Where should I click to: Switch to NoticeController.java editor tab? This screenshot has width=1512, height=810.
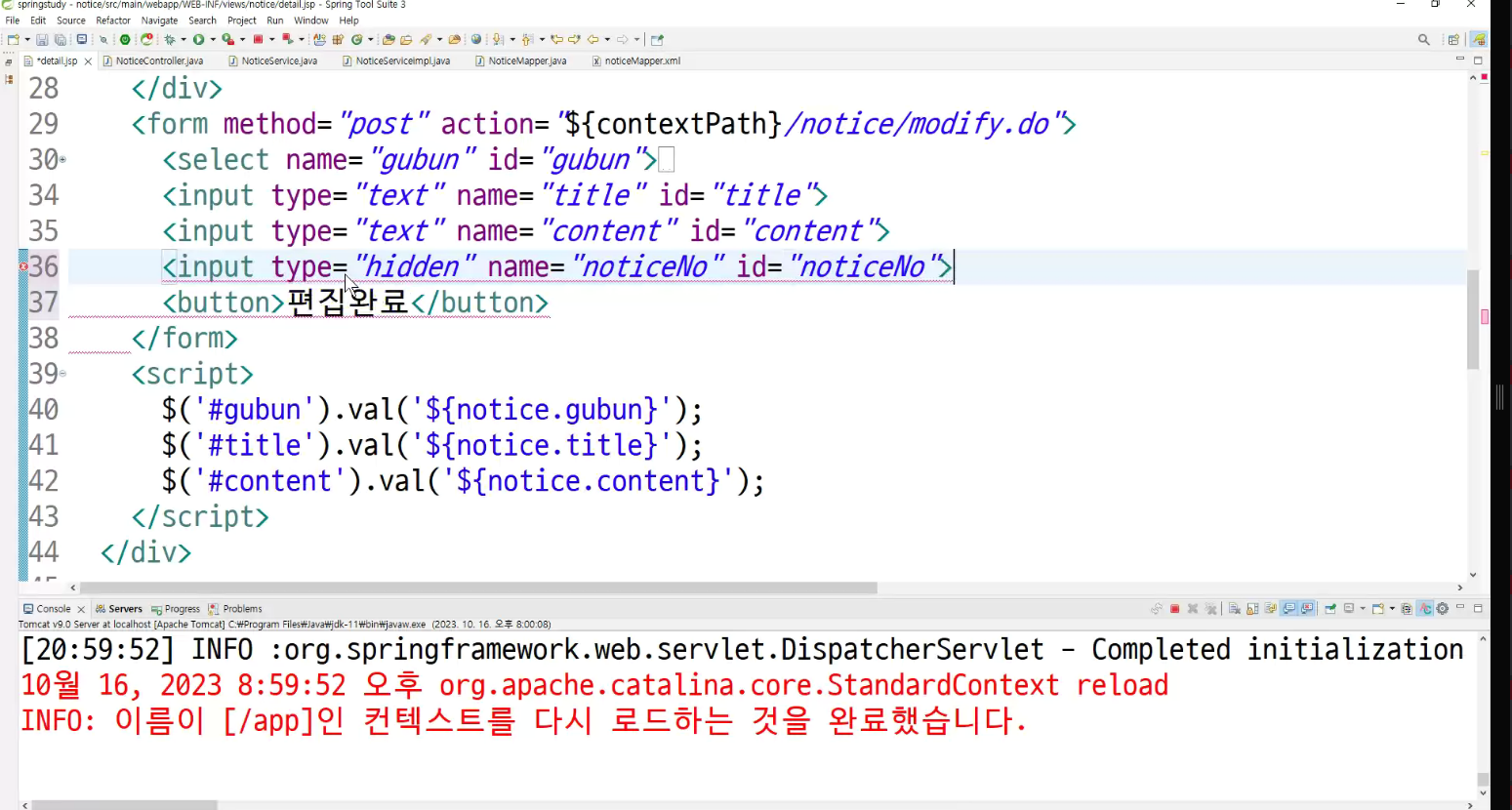tap(154, 61)
